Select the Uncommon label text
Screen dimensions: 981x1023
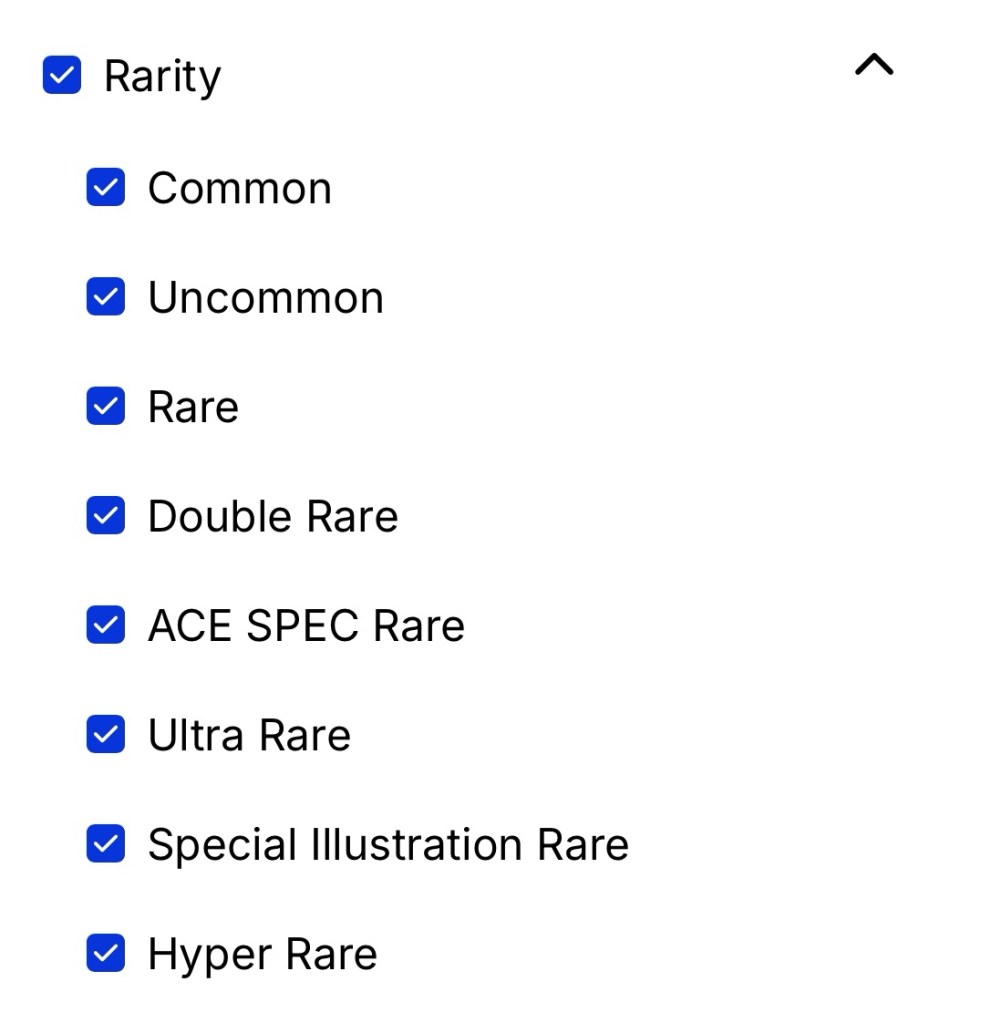tap(265, 298)
